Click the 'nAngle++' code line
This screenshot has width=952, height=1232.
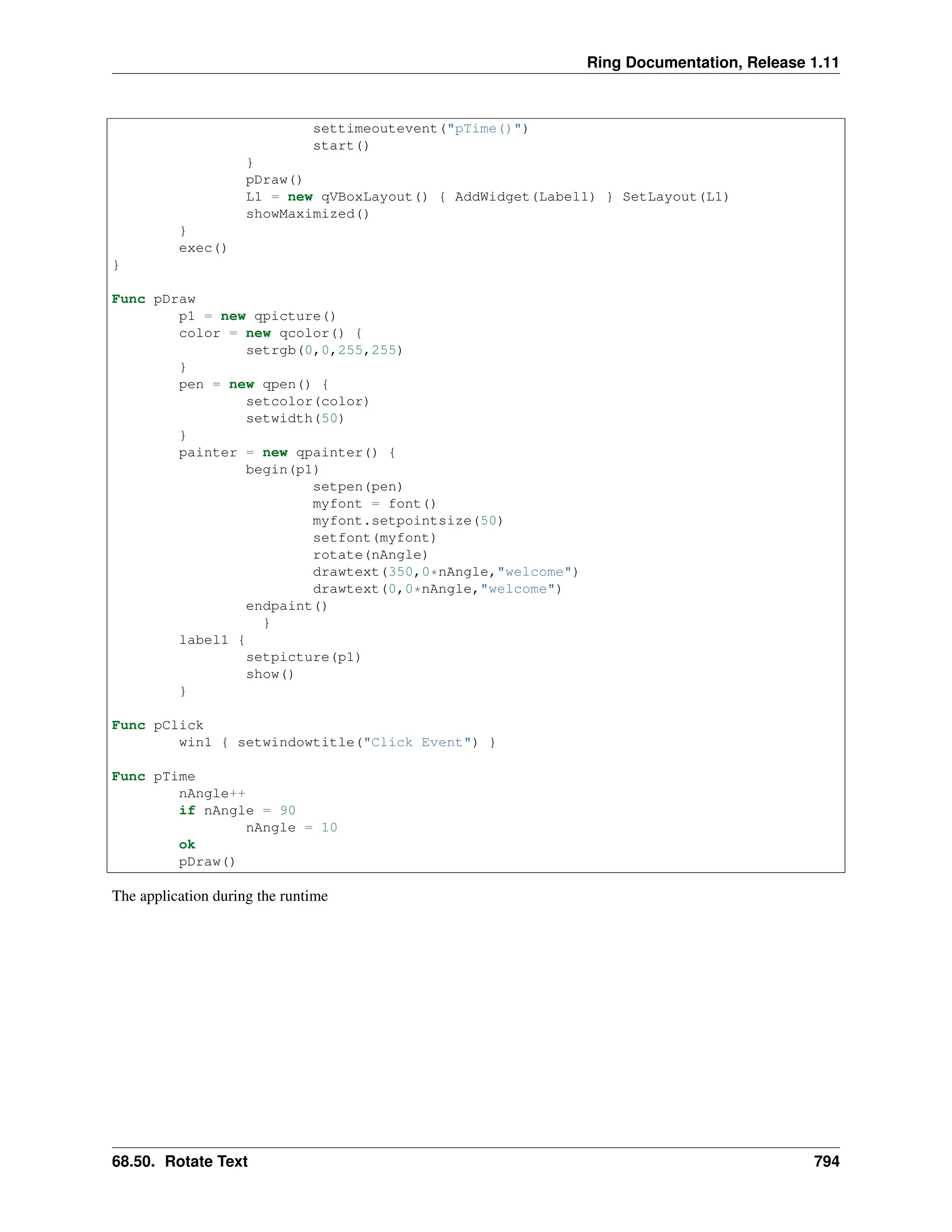coord(212,794)
